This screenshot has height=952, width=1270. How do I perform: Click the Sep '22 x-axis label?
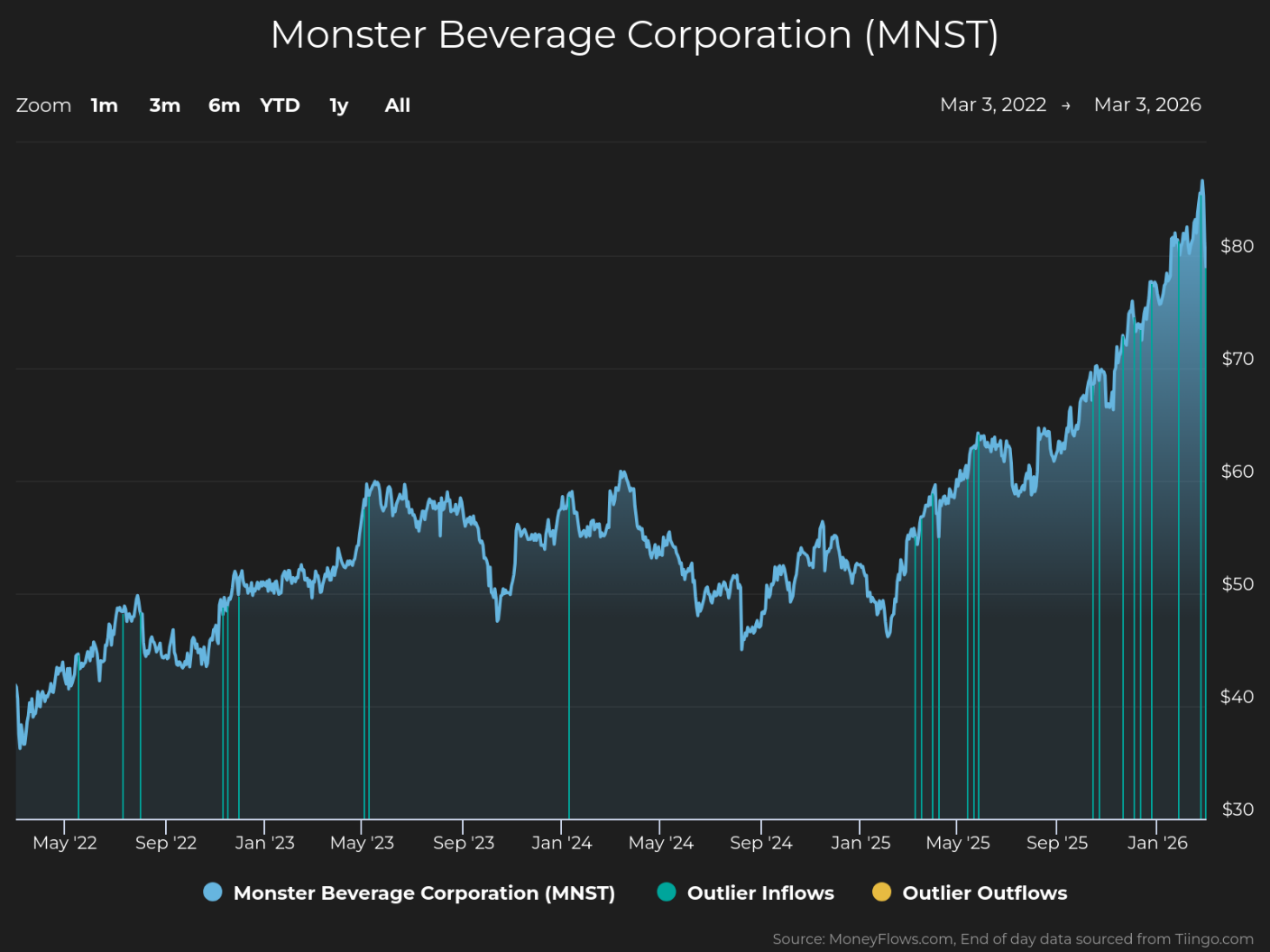166,843
